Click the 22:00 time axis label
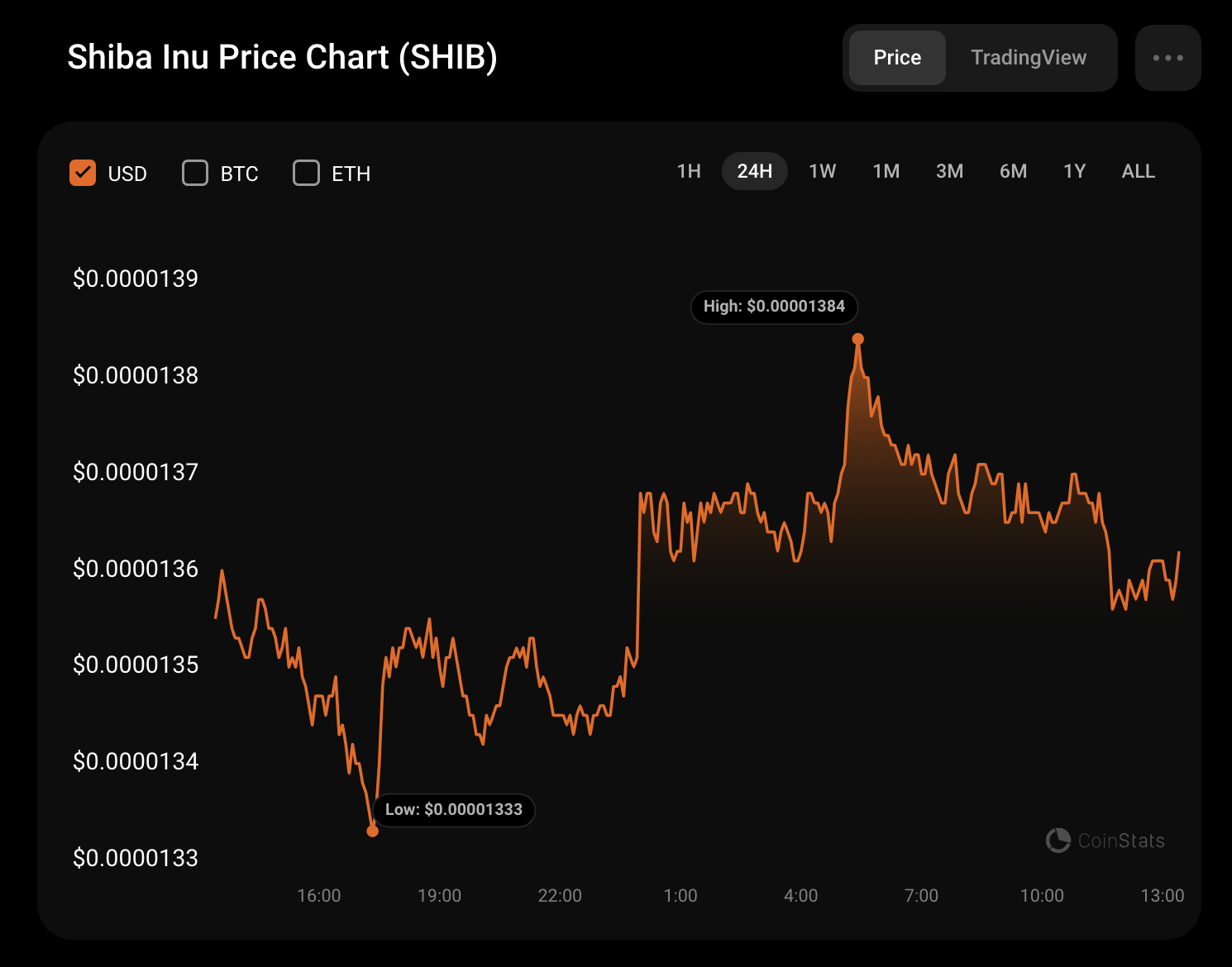The height and width of the screenshot is (967, 1232). (560, 896)
